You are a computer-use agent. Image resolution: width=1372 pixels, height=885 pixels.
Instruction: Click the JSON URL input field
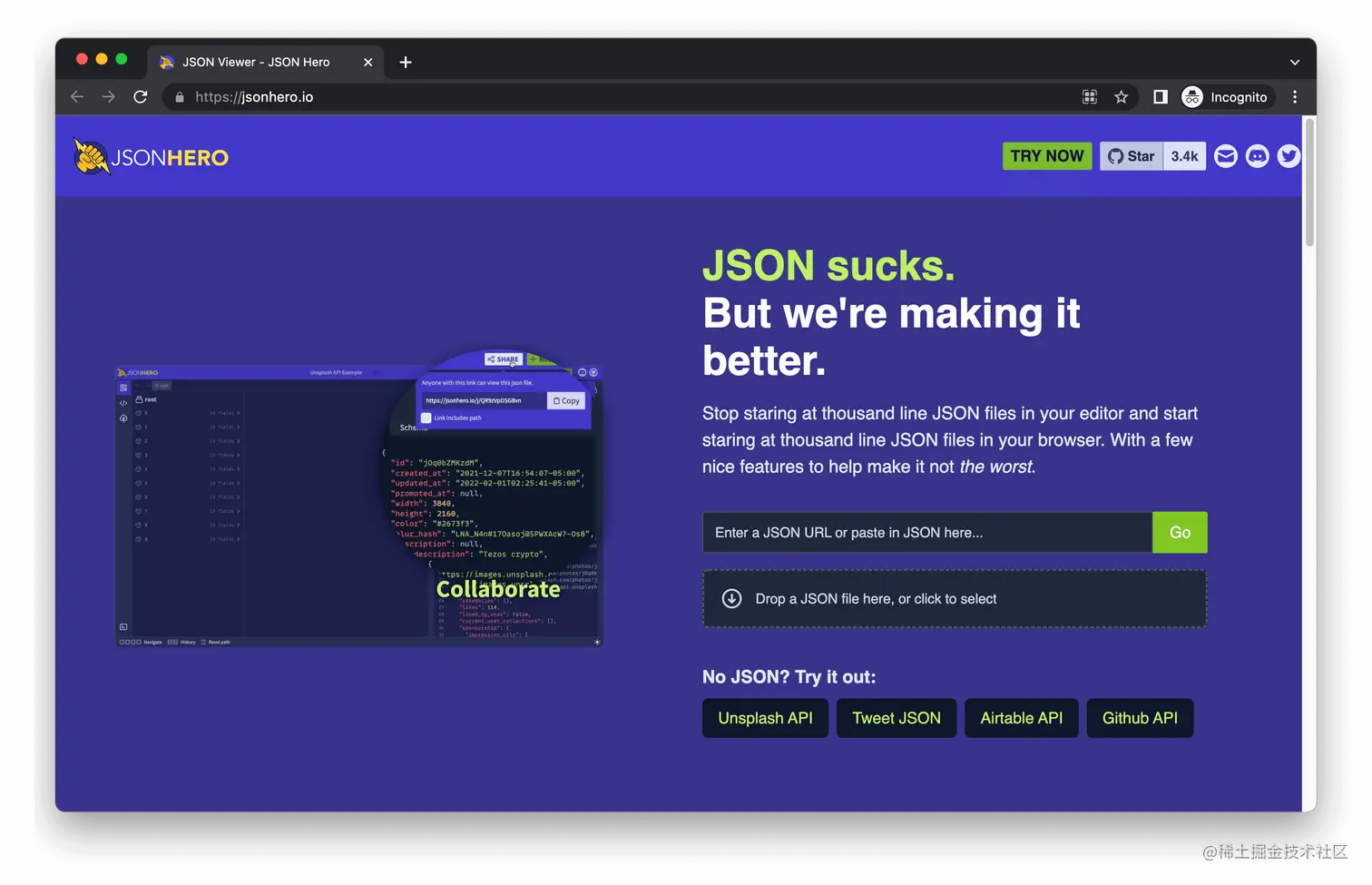pyautogui.click(x=926, y=532)
